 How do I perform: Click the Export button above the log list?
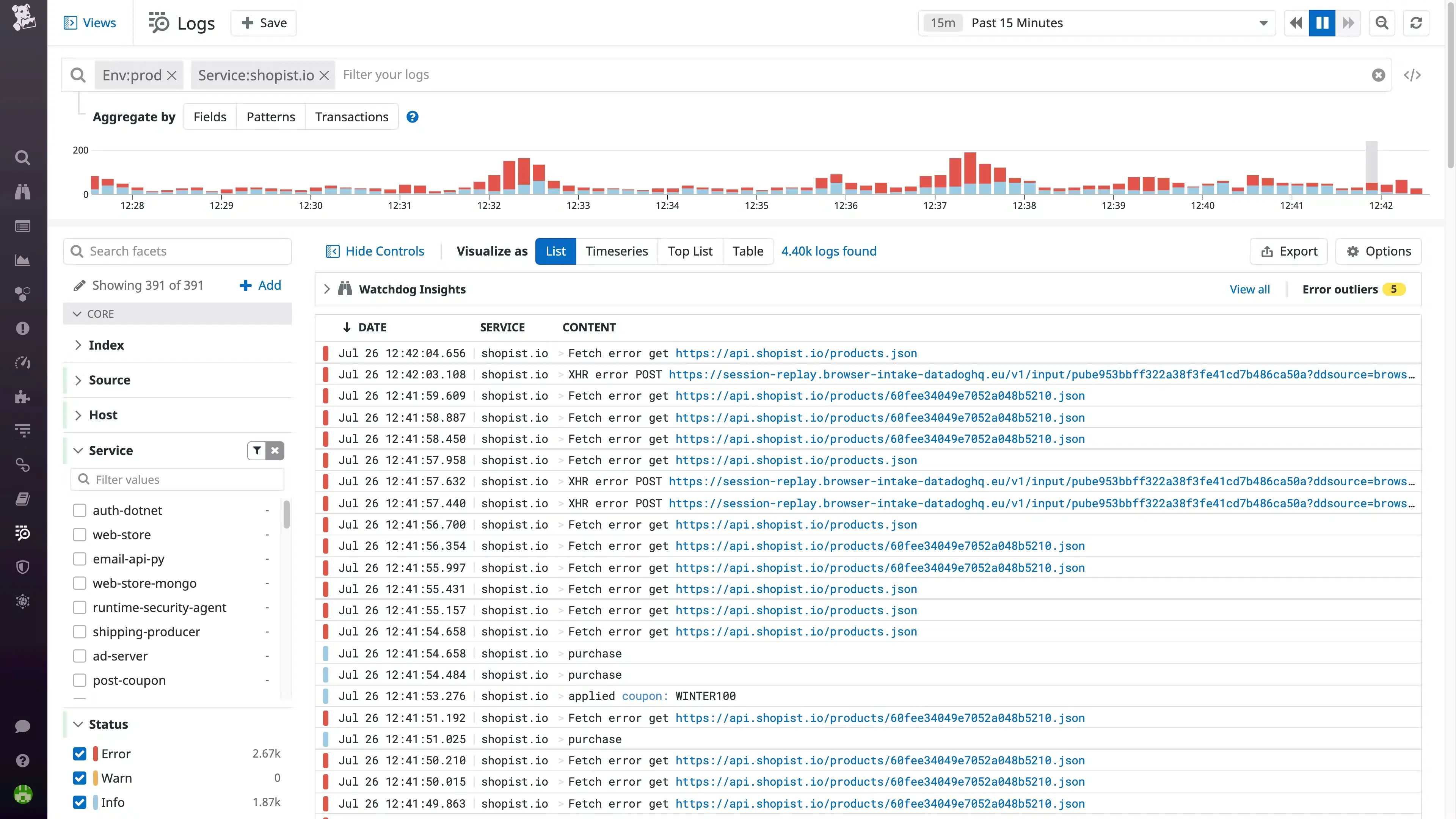pyautogui.click(x=1288, y=251)
